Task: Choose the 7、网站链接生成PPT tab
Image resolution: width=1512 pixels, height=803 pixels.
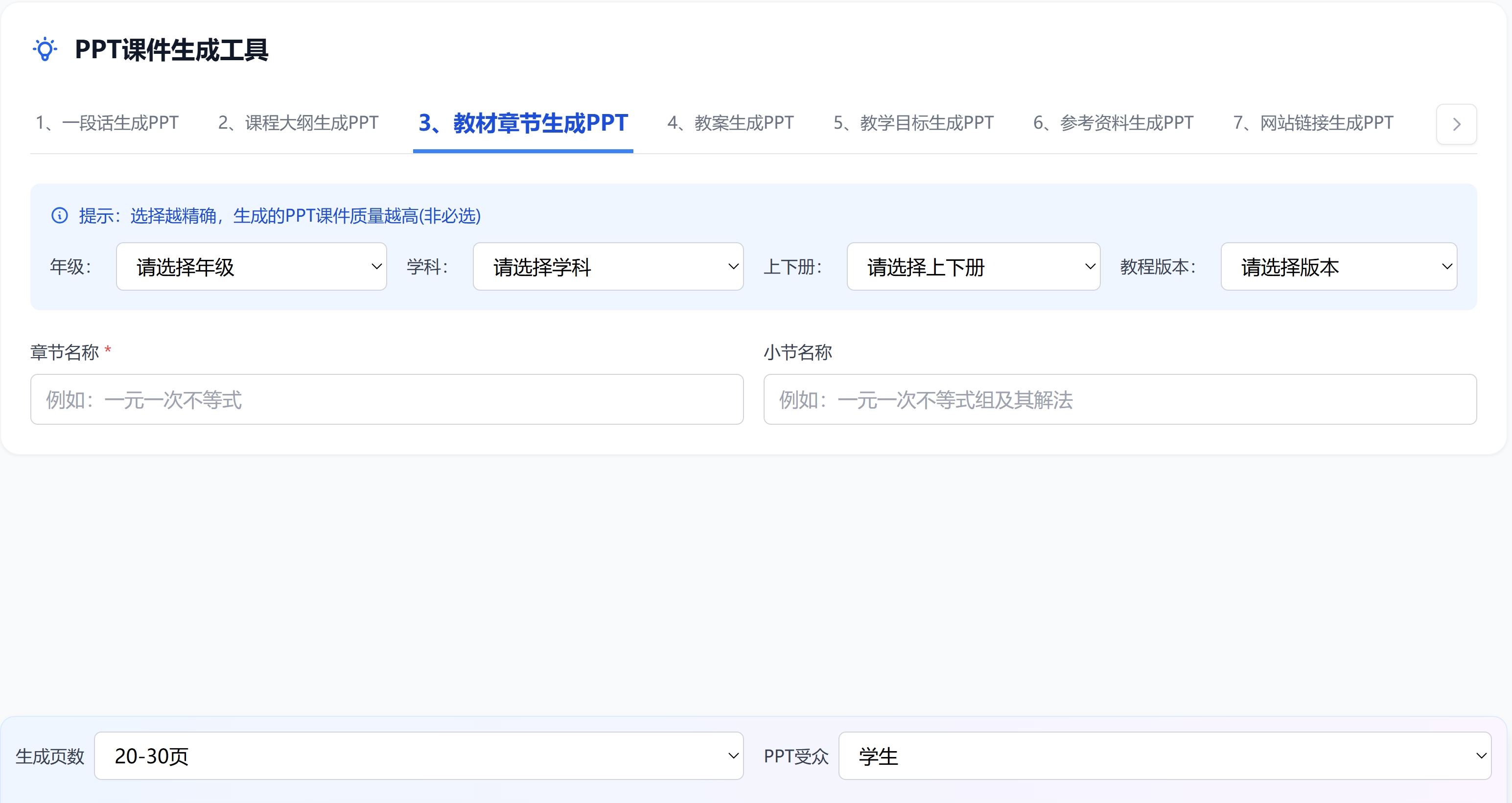Action: point(1314,123)
